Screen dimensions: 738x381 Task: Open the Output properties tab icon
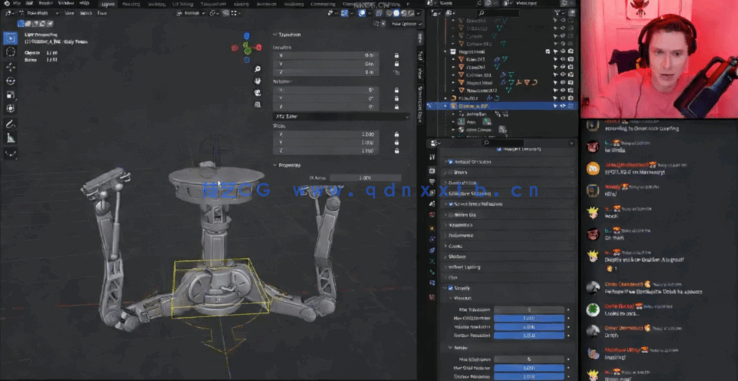(432, 181)
